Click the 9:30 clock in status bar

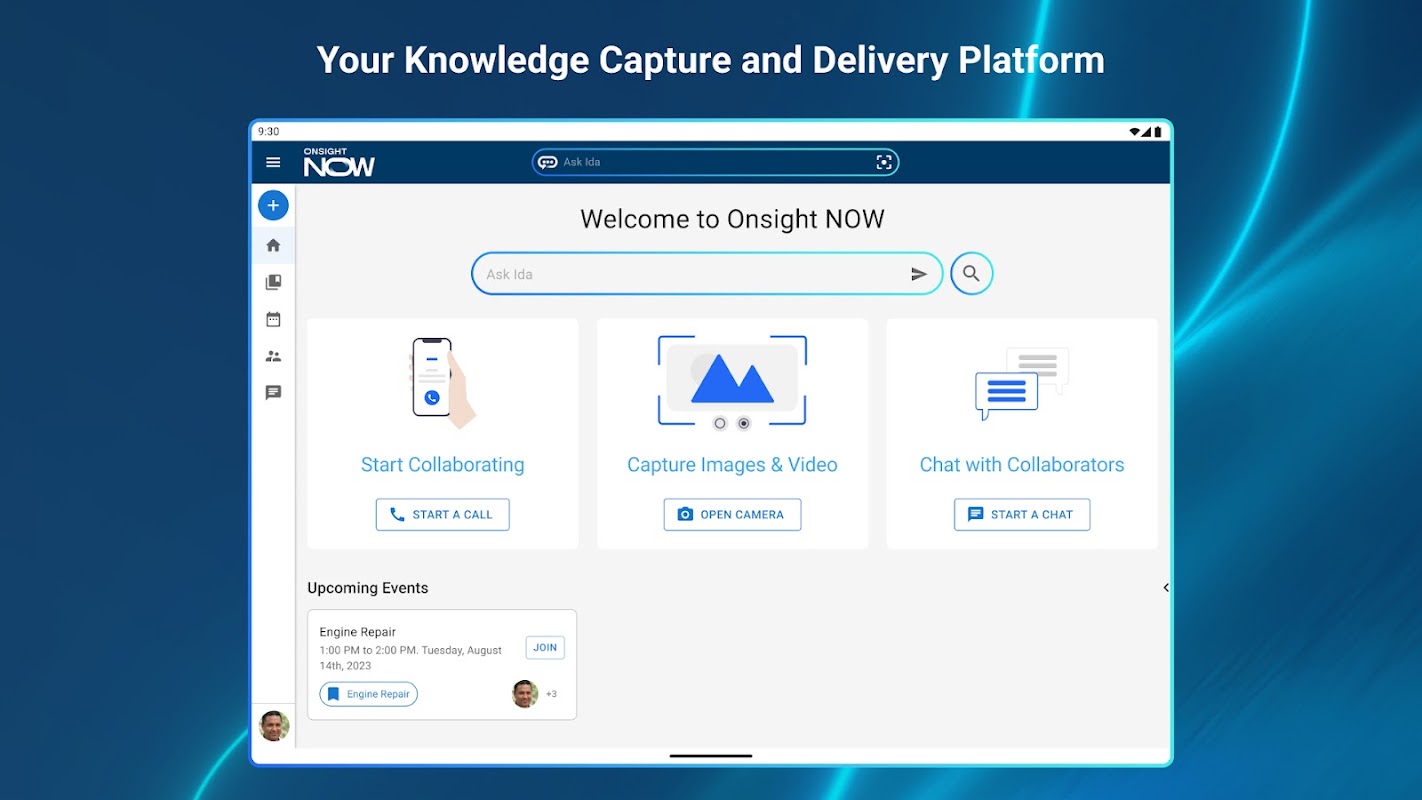(268, 131)
